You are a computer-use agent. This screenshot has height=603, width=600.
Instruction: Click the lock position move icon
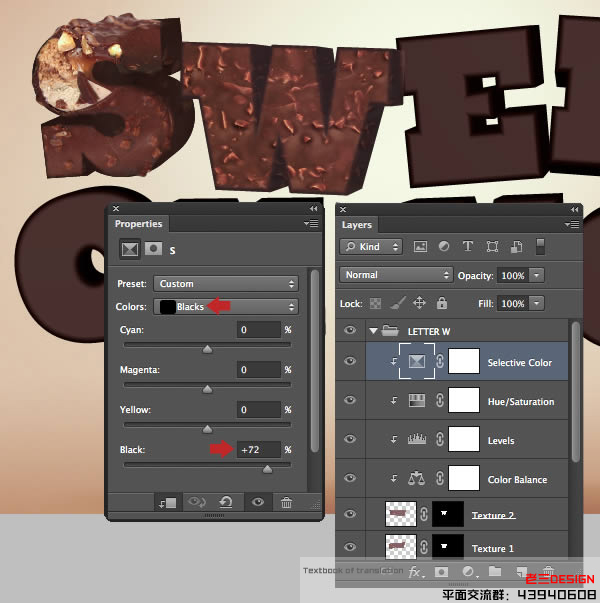pos(419,303)
